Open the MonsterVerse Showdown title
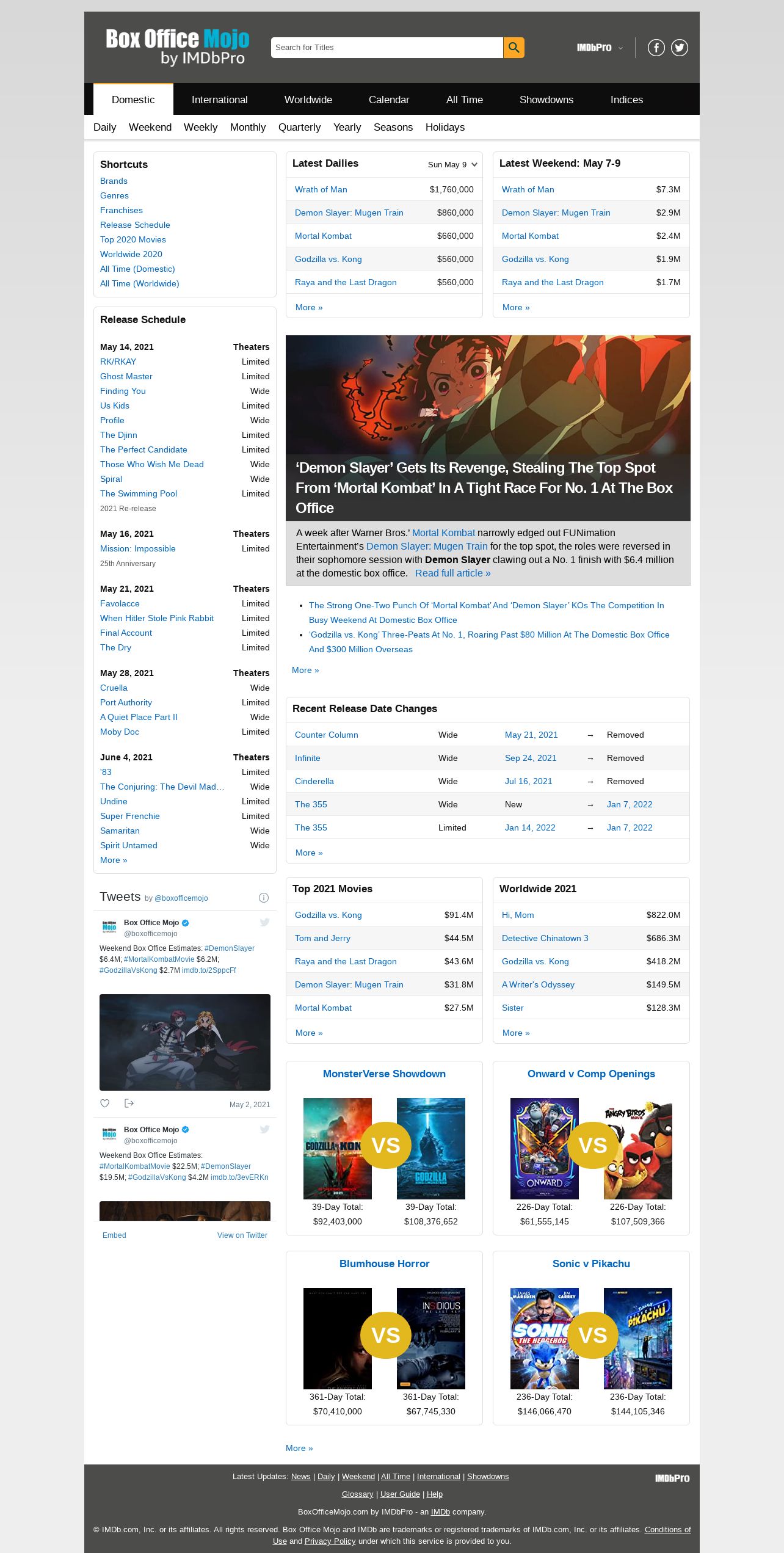The width and height of the screenshot is (784, 1553). coord(384,1074)
